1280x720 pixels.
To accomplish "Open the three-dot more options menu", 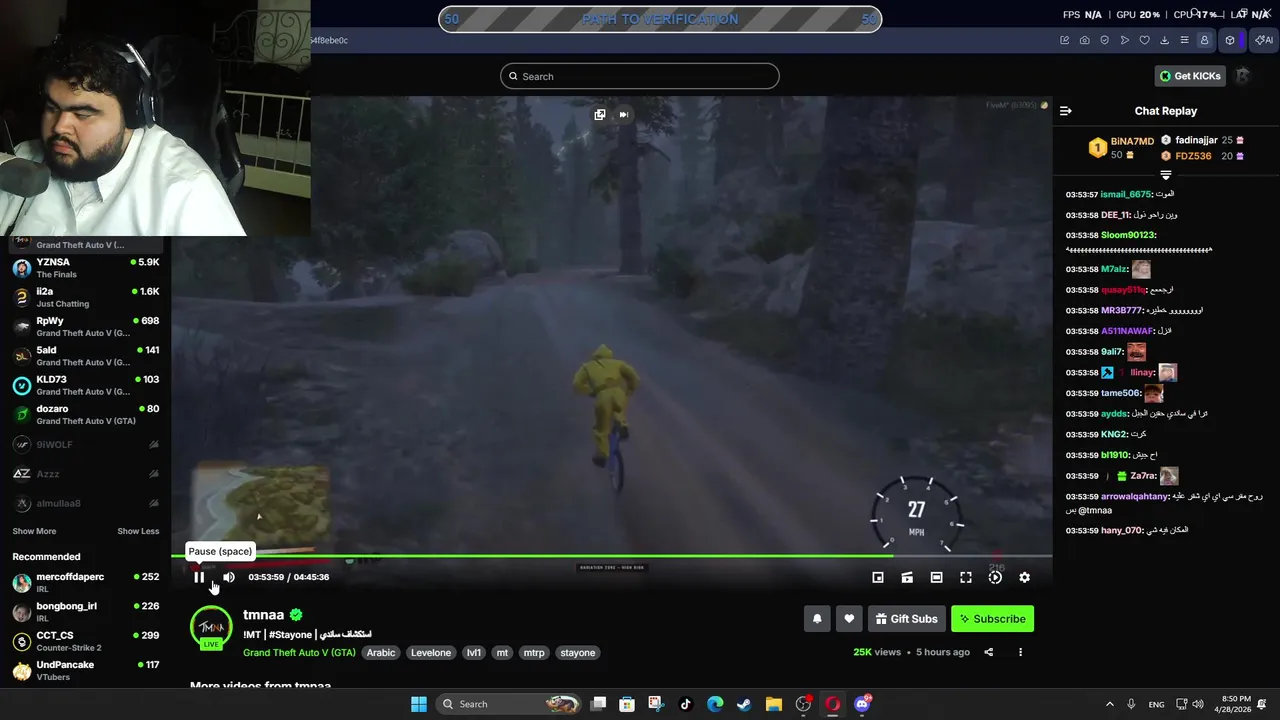I will pos(1020,652).
